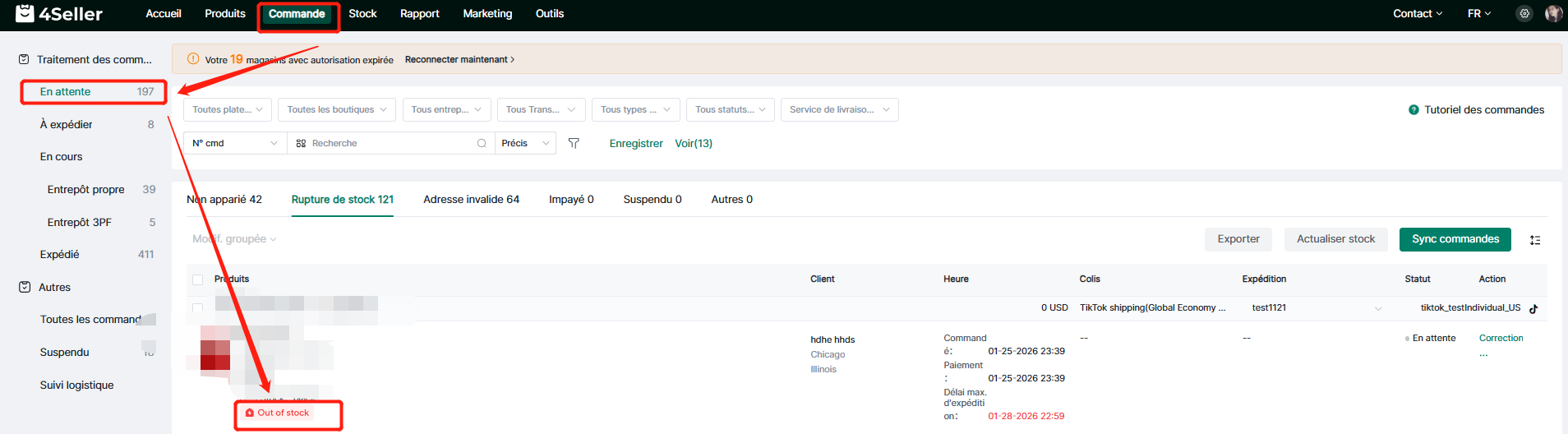The image size is (1568, 434).
Task: Click the 4Seller logo
Action: click(x=59, y=14)
